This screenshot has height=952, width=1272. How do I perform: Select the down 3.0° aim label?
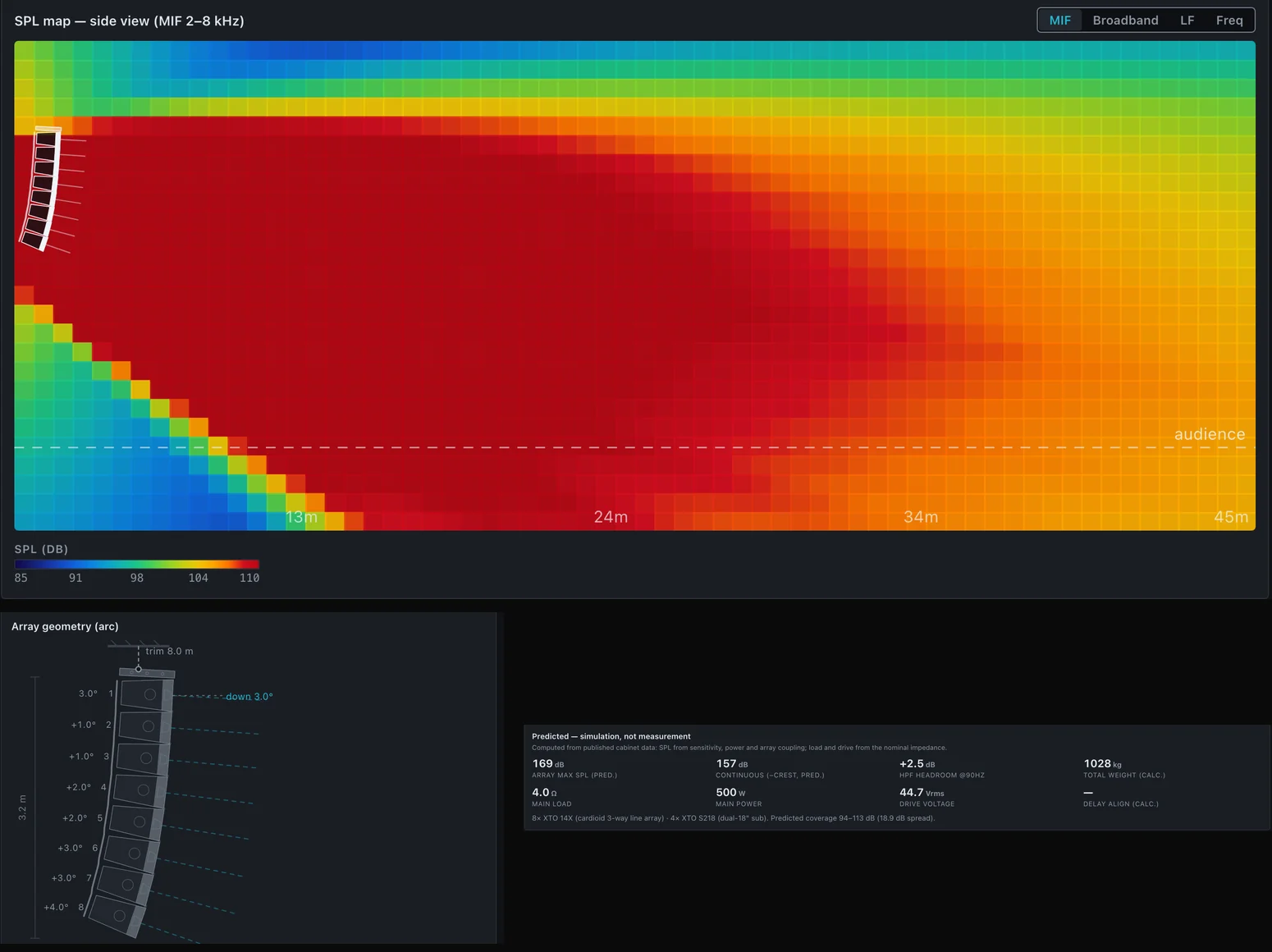tap(249, 696)
